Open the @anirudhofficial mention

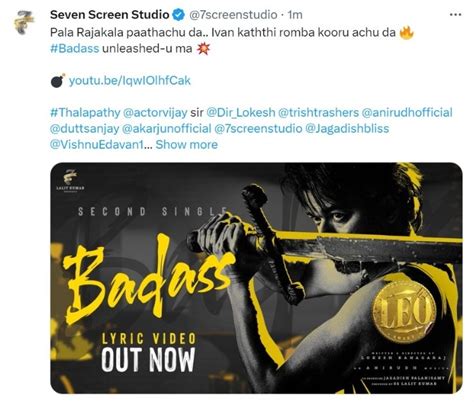coord(407,112)
